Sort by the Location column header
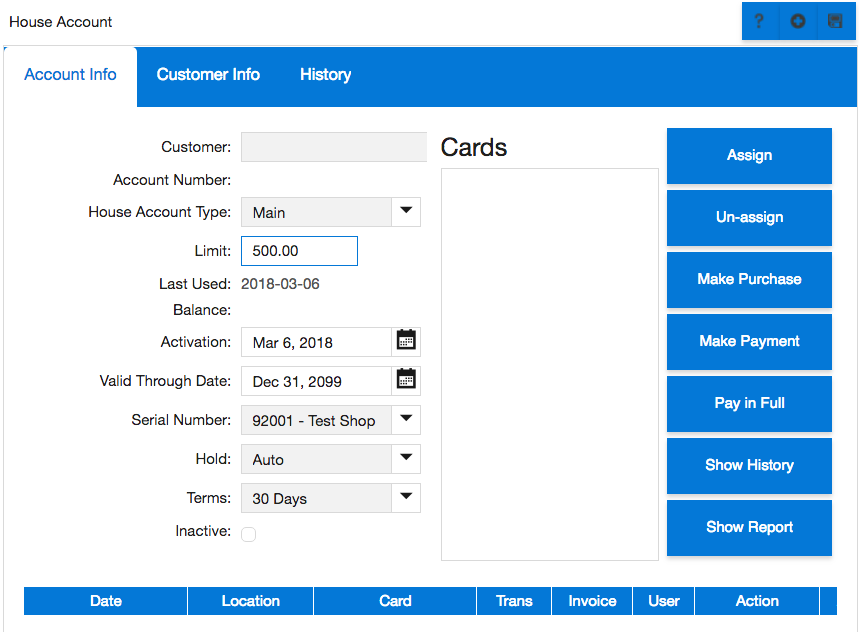The height and width of the screenshot is (632, 859). (x=250, y=601)
